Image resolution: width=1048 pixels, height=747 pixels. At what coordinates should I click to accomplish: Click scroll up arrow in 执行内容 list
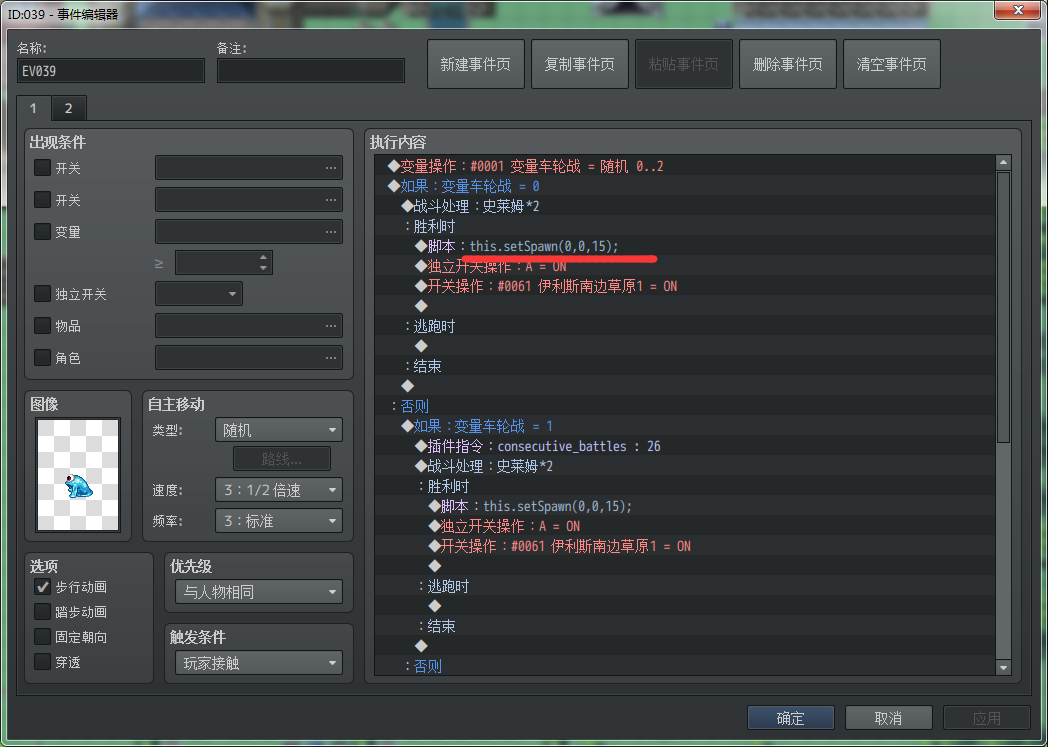(x=1003, y=162)
